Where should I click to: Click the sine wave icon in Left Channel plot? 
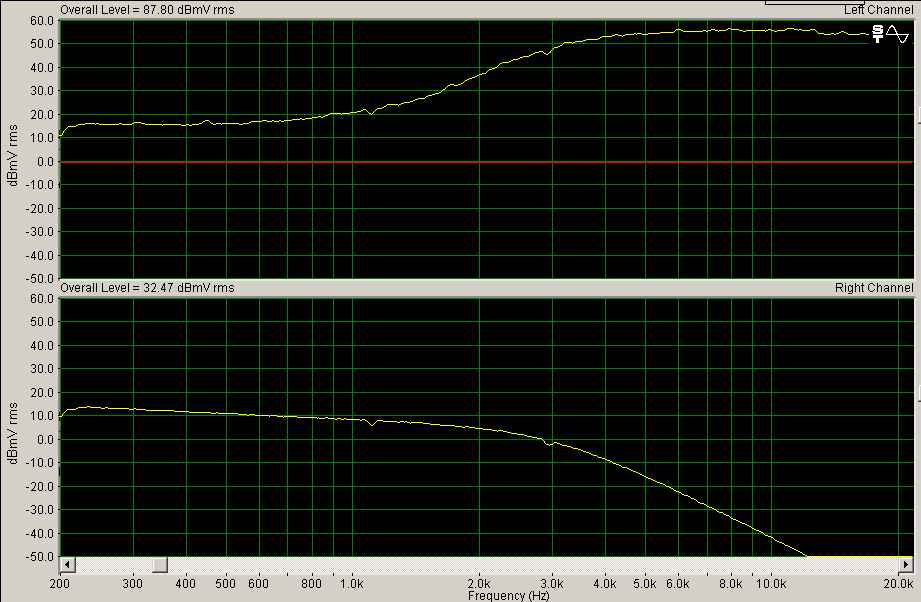tap(897, 34)
